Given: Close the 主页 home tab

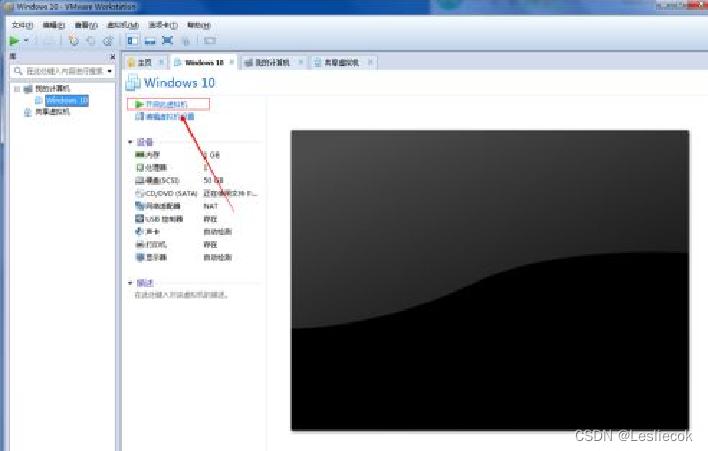Looking at the screenshot, I should [x=161, y=62].
